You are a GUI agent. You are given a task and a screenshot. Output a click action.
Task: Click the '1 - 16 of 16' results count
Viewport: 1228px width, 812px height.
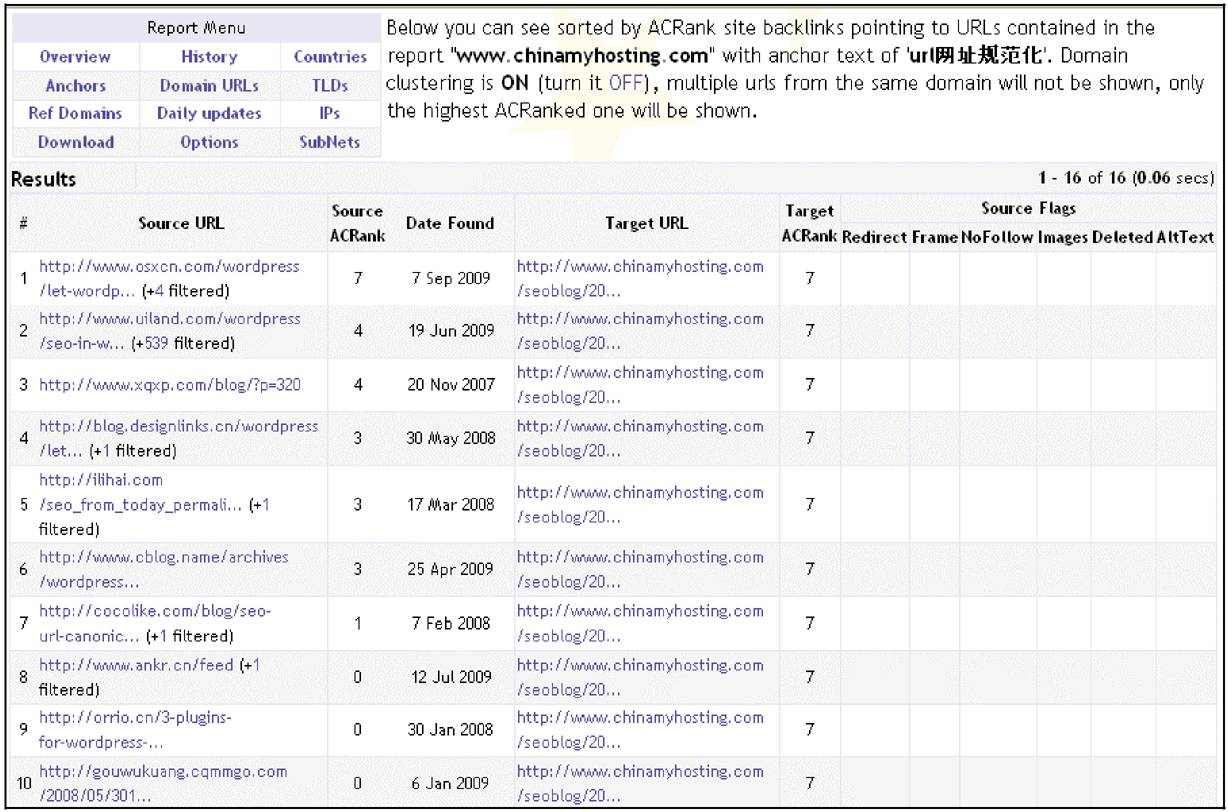coord(1083,179)
